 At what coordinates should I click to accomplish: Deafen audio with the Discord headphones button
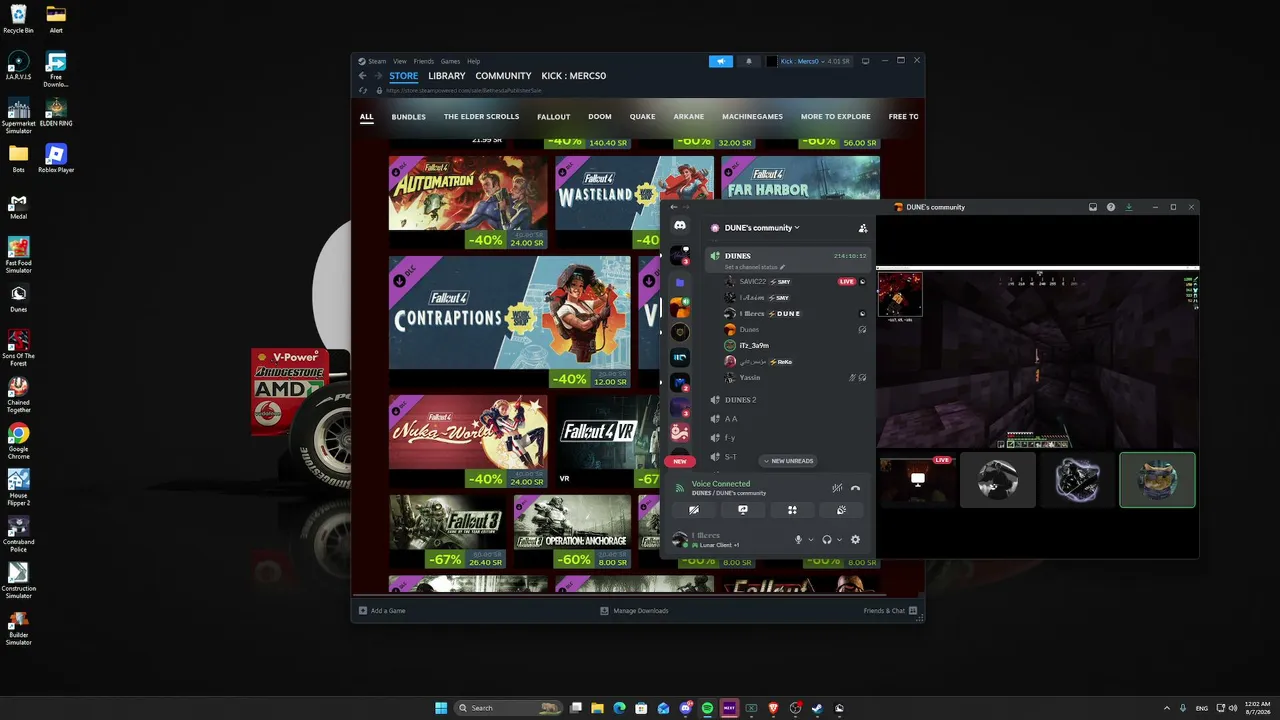coord(827,540)
